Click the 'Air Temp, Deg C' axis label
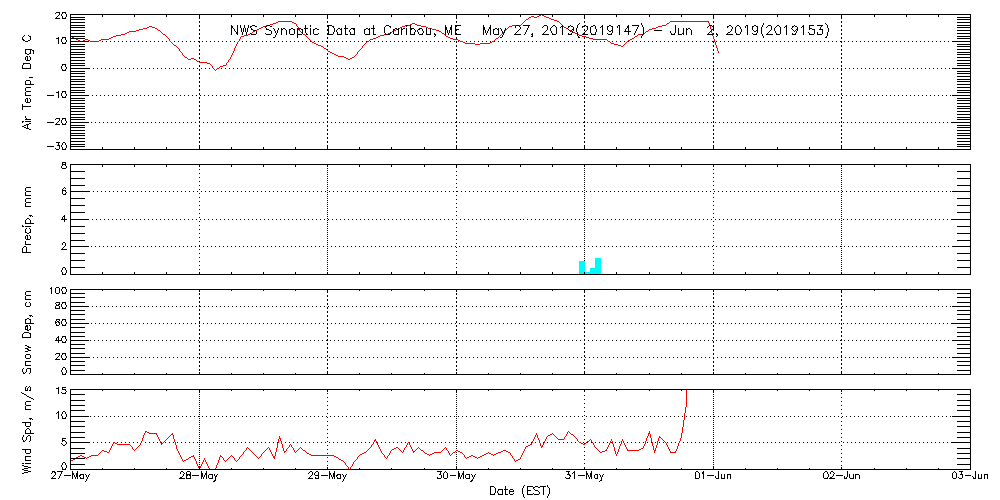The image size is (1000, 500). (28, 81)
